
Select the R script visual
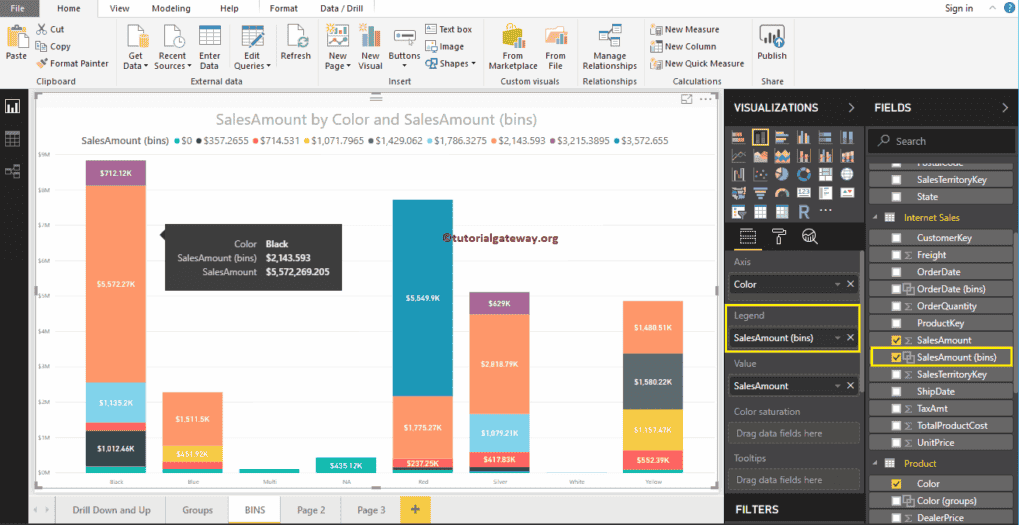pos(804,212)
